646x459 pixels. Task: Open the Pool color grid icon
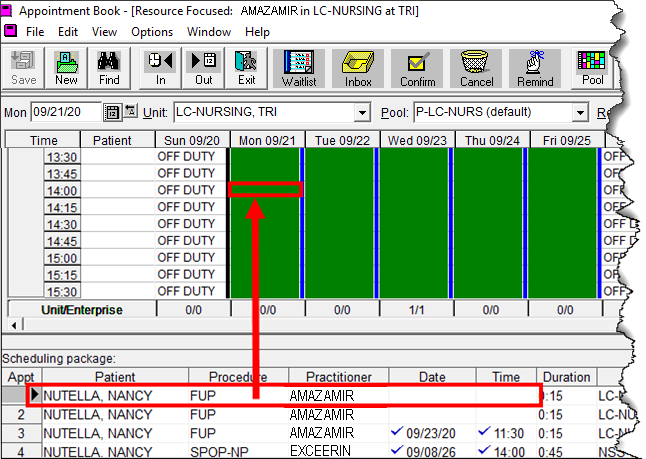coord(592,68)
